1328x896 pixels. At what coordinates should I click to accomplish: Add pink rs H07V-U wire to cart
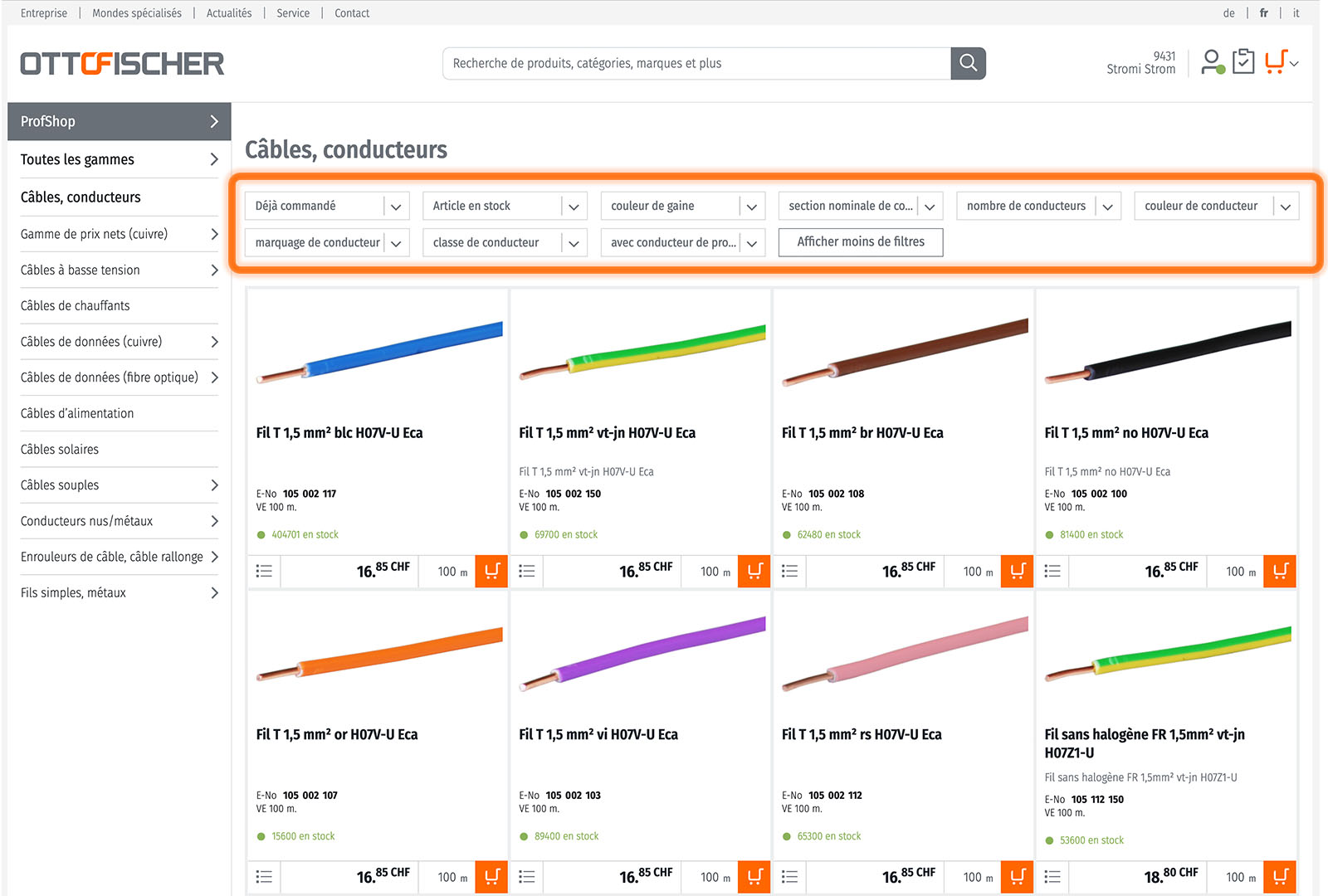coord(1018,877)
